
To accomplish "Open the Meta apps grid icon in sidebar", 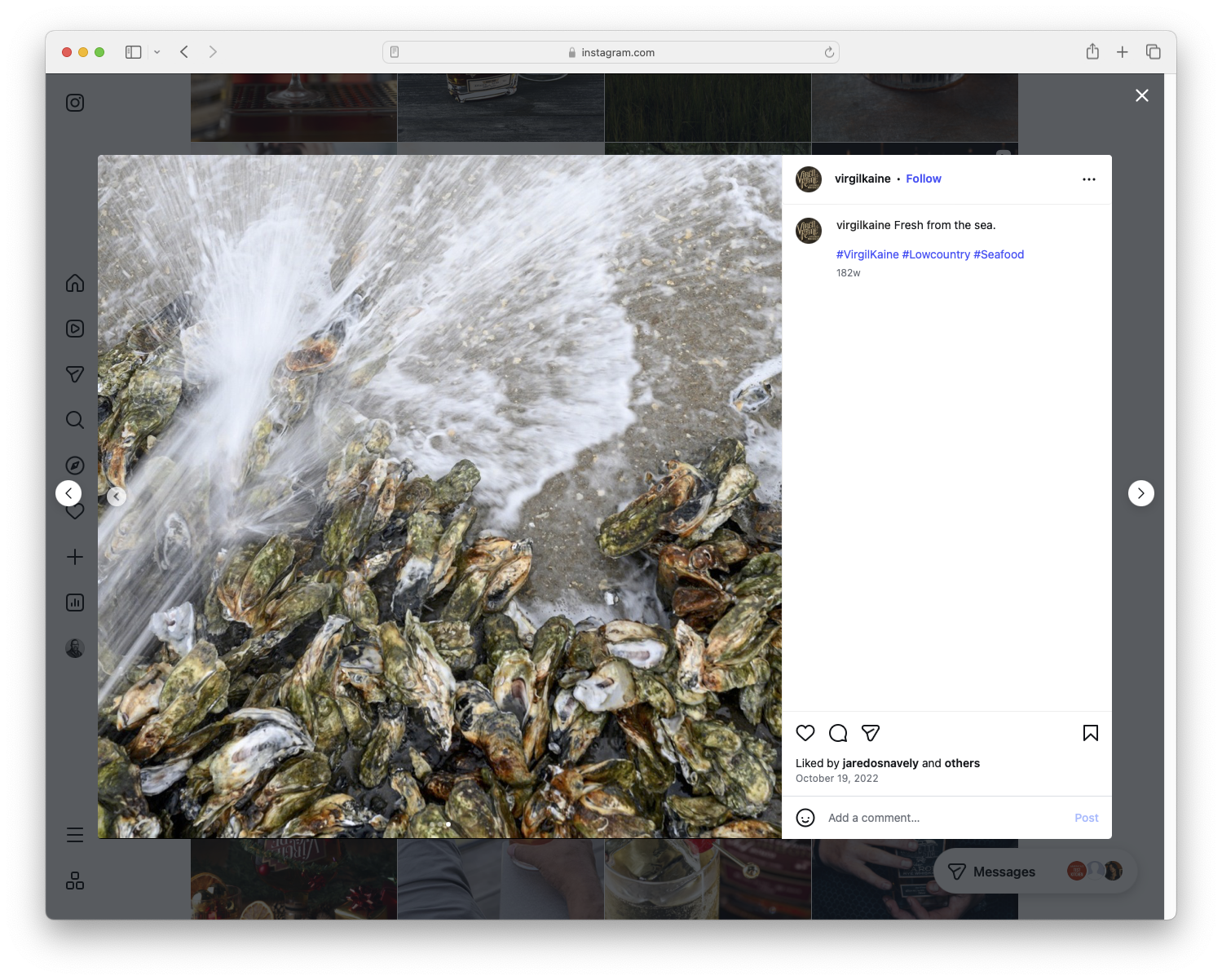I will tap(75, 881).
